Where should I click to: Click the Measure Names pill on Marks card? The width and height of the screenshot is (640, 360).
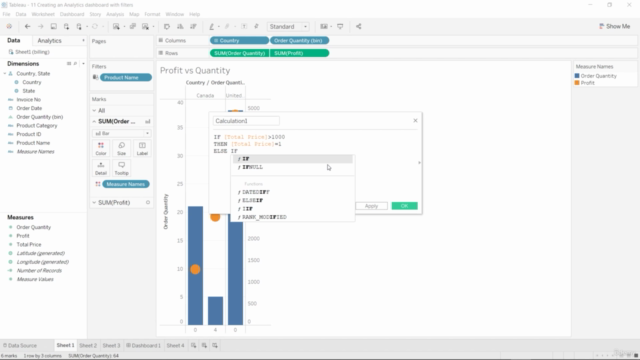point(126,184)
